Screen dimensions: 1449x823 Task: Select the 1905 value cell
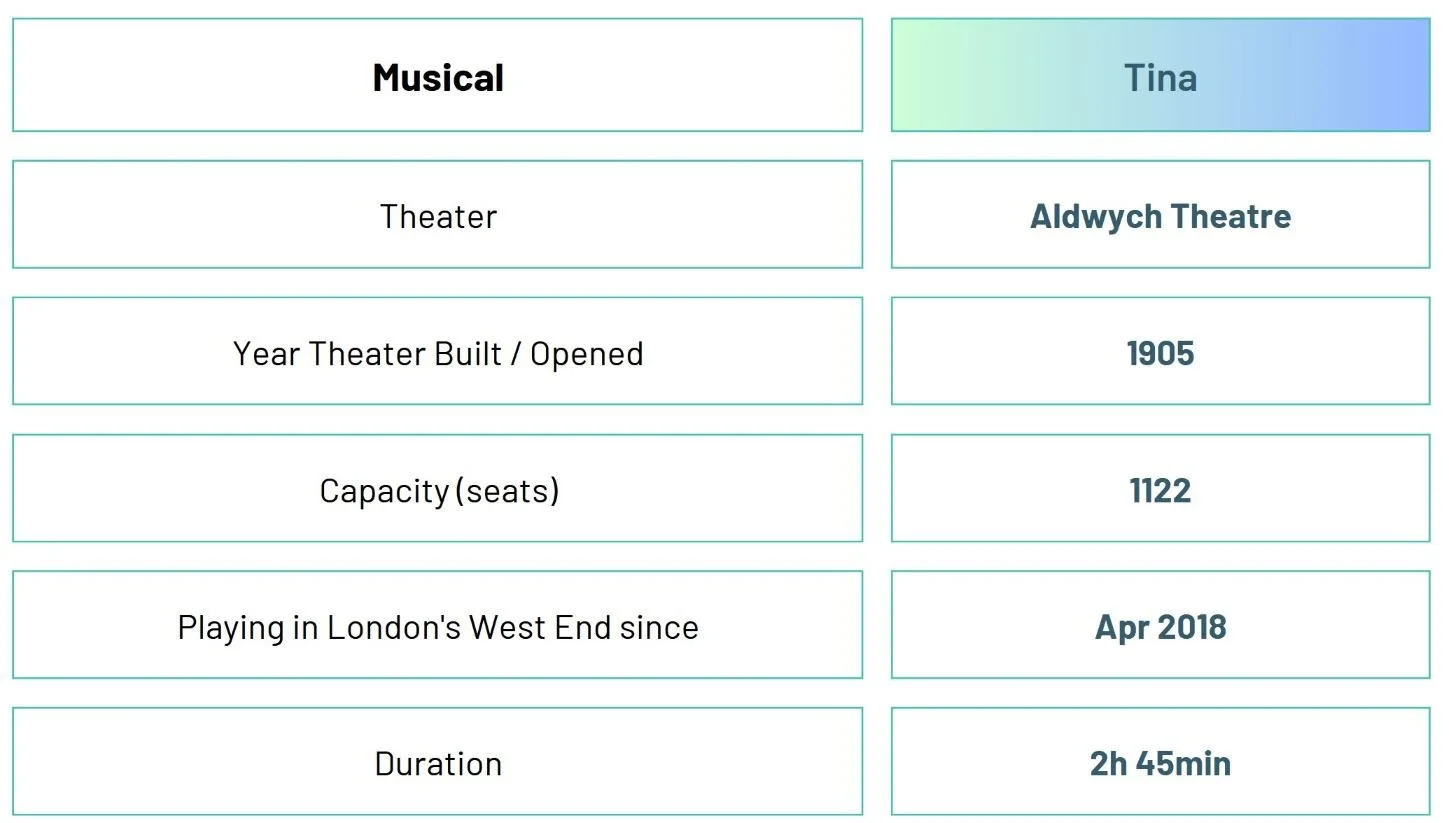coord(1160,352)
